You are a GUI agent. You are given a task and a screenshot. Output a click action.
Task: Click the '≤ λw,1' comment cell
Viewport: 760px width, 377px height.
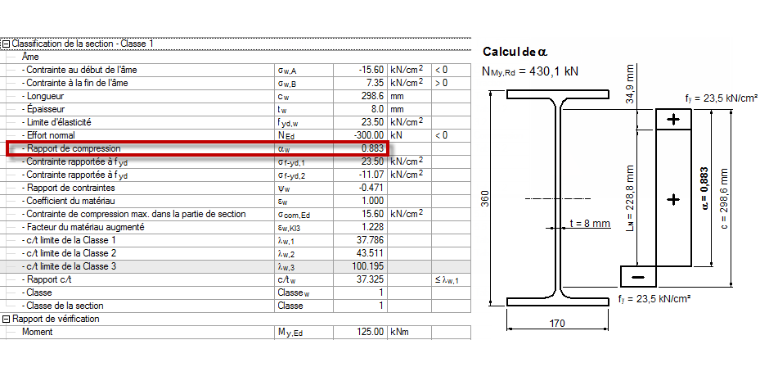point(451,280)
